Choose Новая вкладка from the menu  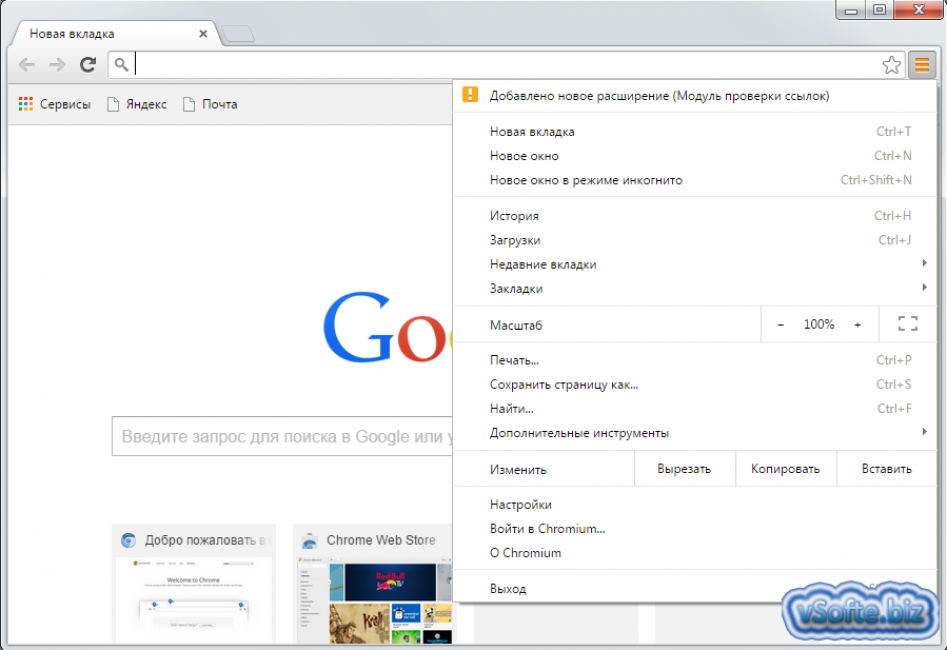[695, 131]
